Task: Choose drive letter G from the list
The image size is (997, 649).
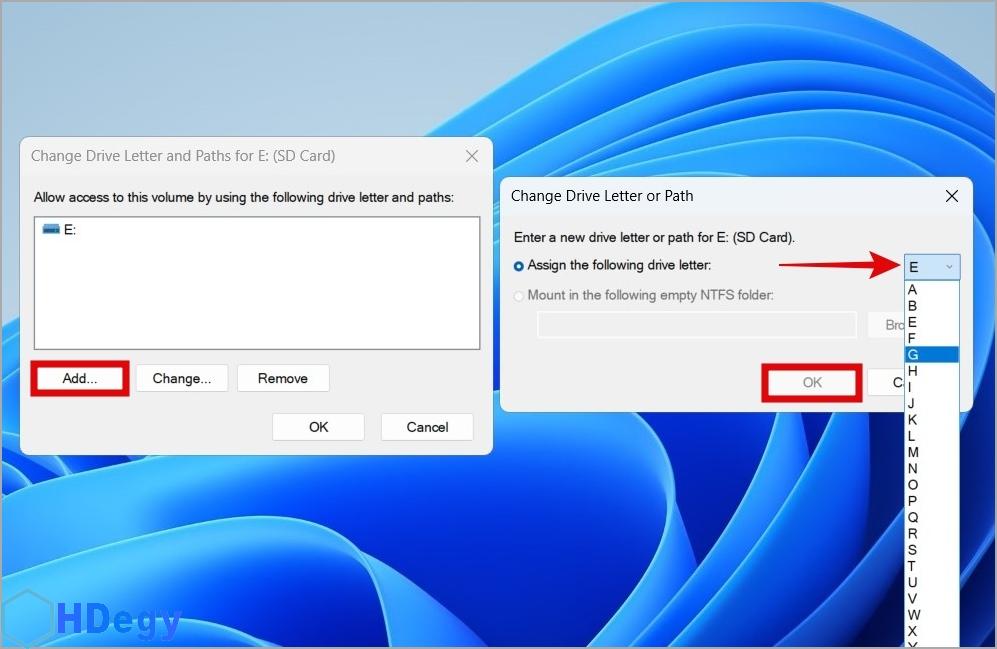Action: click(x=913, y=354)
